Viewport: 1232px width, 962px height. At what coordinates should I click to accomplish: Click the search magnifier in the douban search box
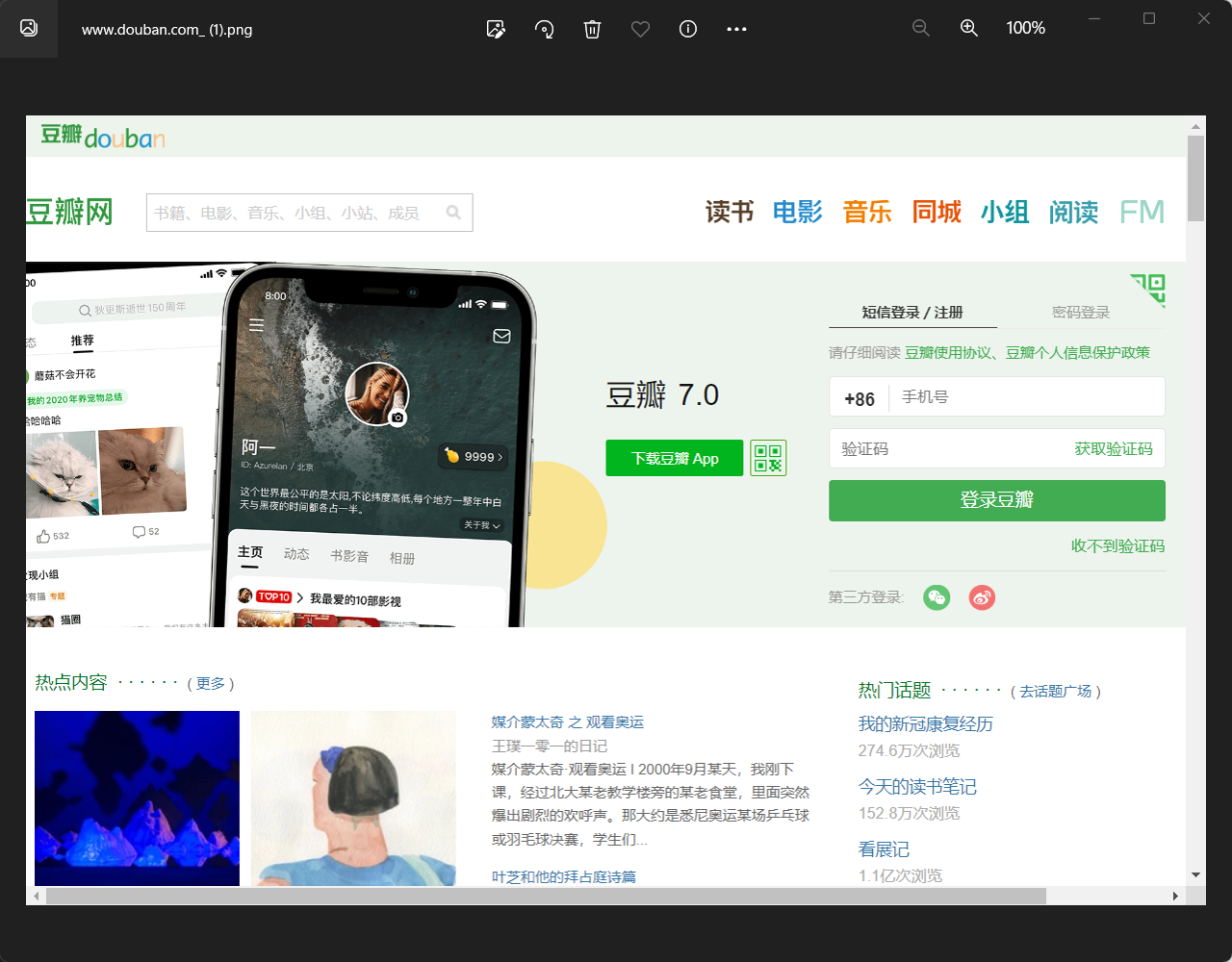click(x=453, y=213)
